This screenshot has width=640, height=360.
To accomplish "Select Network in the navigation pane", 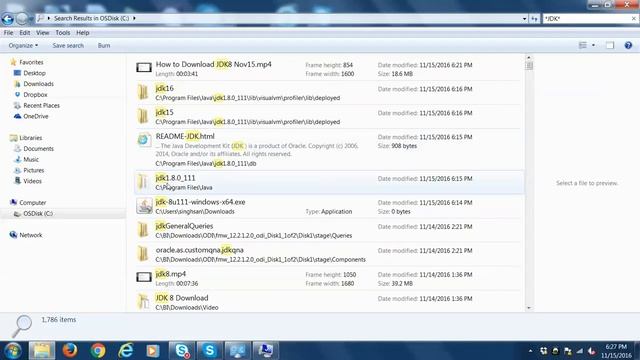I will pyautogui.click(x=26, y=235).
